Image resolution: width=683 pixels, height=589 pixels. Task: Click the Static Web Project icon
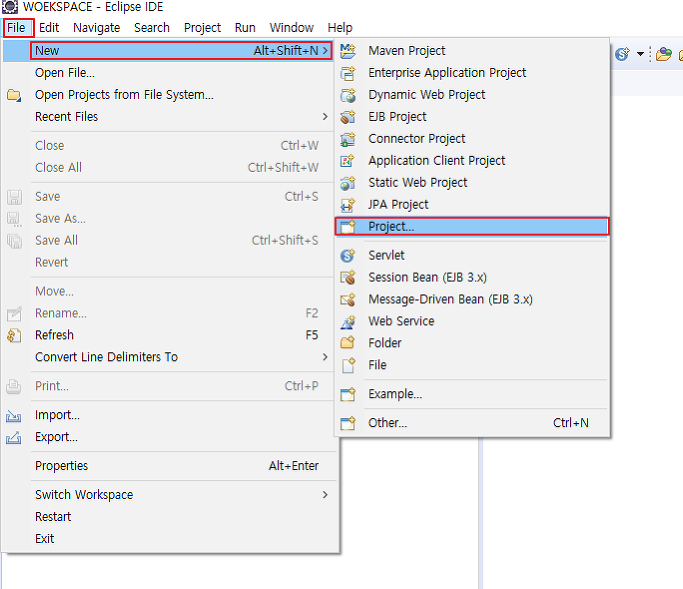point(348,183)
